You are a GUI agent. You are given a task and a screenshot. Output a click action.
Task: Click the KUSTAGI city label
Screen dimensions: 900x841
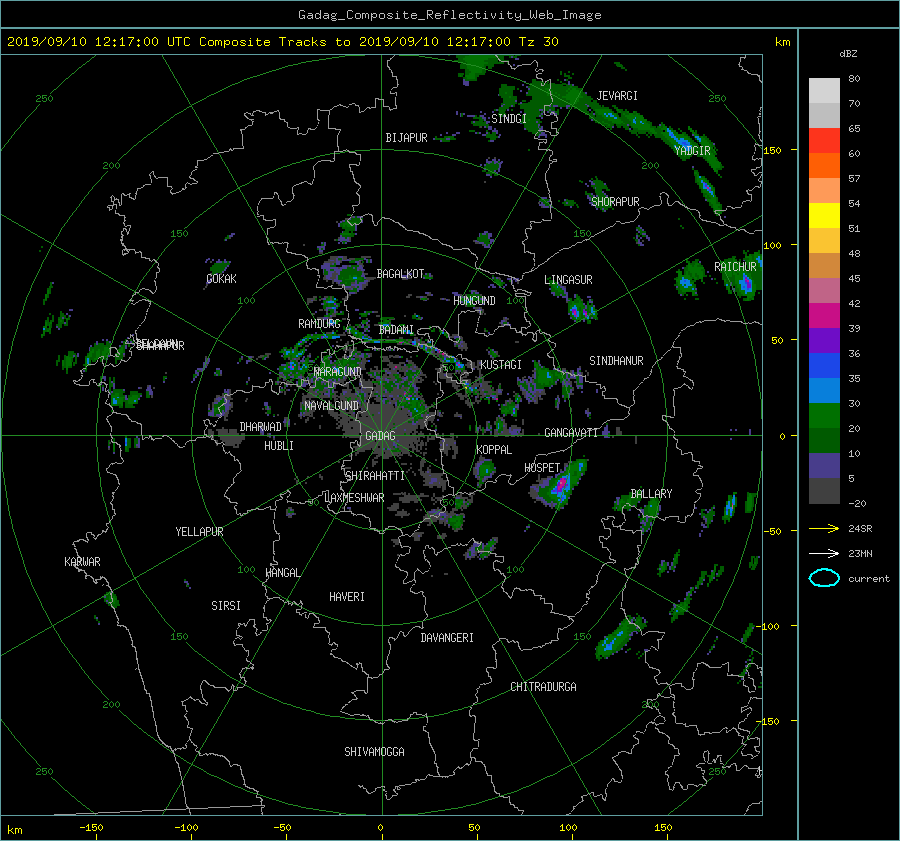501,365
